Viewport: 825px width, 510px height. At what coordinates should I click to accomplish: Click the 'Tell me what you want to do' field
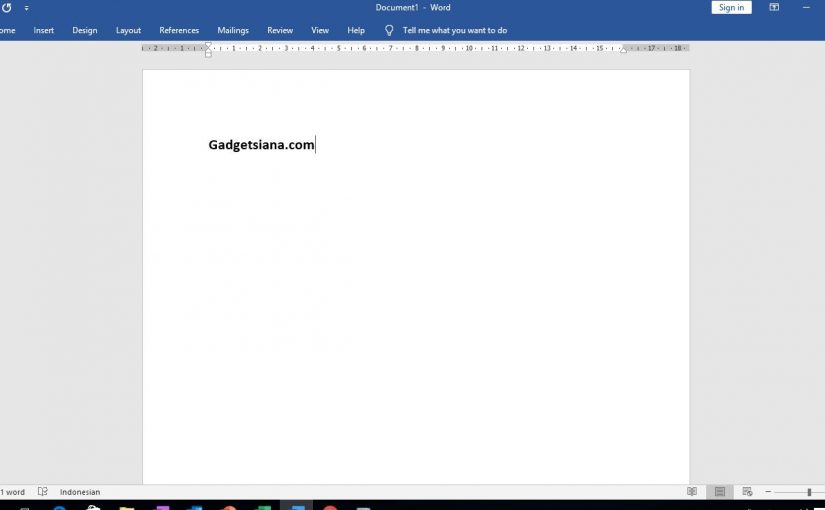(455, 31)
